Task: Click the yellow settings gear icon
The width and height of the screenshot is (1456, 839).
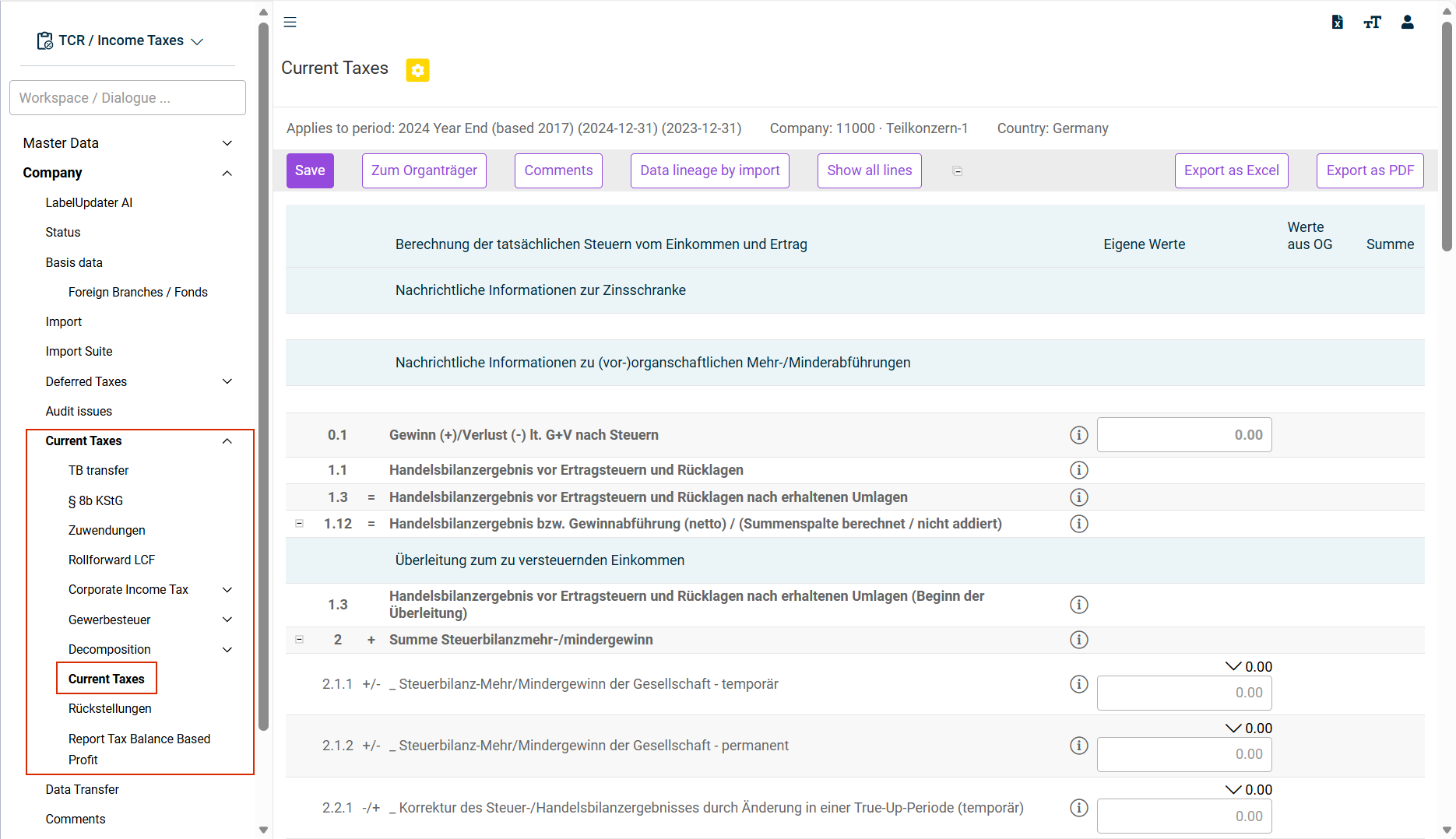Action: [x=417, y=70]
